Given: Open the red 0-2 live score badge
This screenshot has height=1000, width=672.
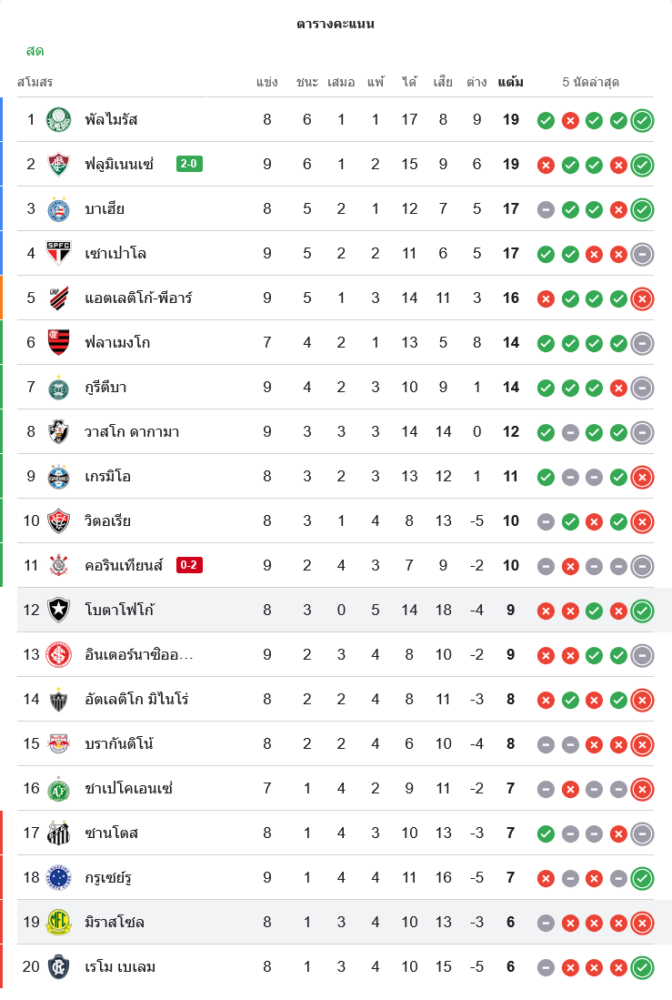Looking at the screenshot, I should click(x=189, y=565).
